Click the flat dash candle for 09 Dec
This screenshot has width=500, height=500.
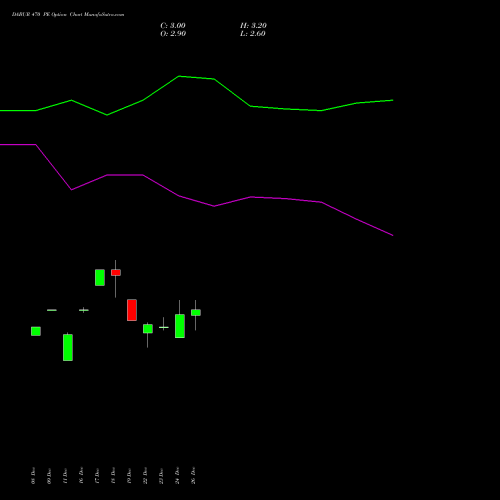(52, 310)
